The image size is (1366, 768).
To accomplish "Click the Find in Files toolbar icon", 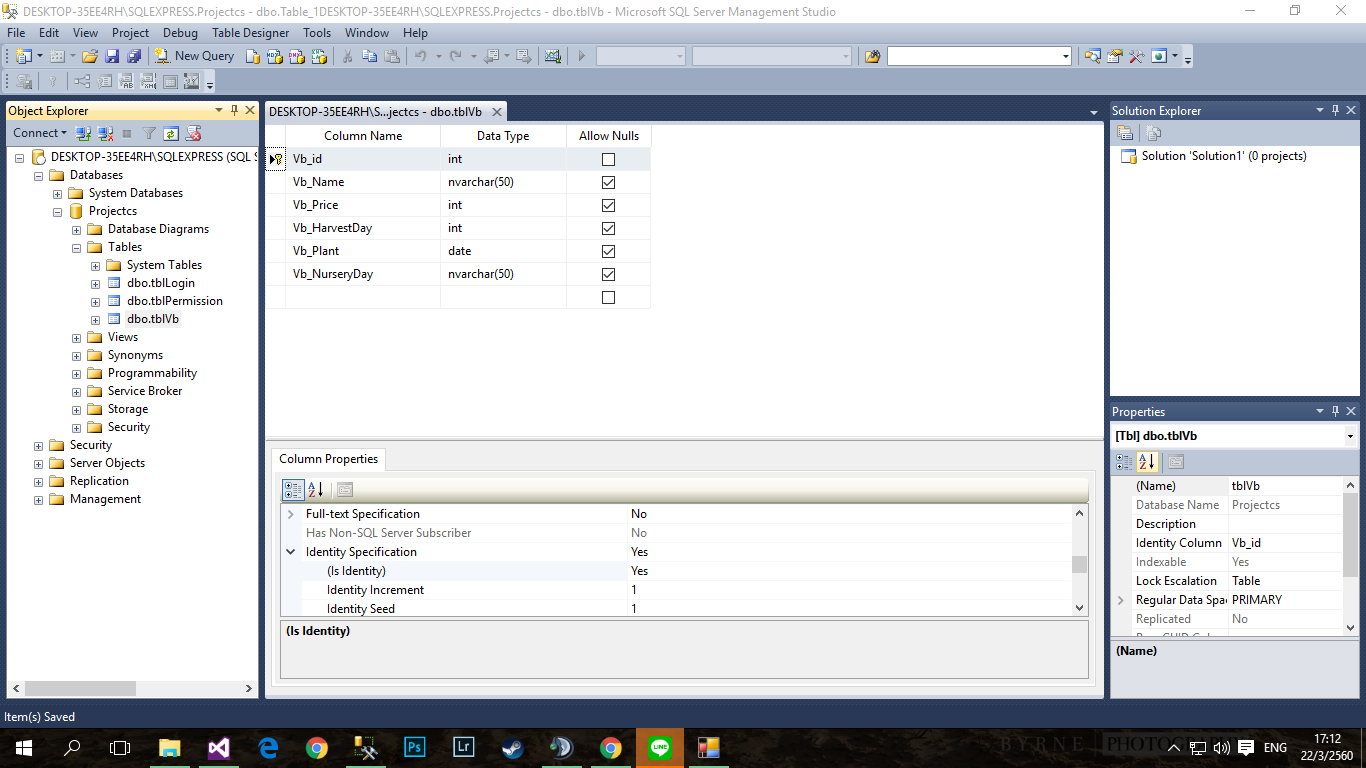I will [873, 56].
